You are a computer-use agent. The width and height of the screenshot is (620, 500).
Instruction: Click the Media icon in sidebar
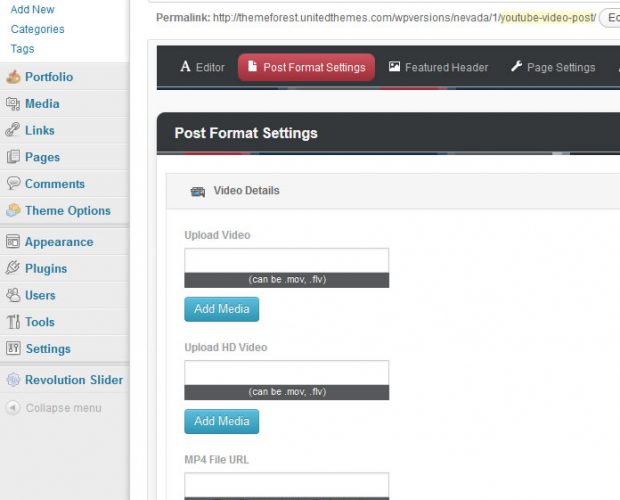[13, 104]
